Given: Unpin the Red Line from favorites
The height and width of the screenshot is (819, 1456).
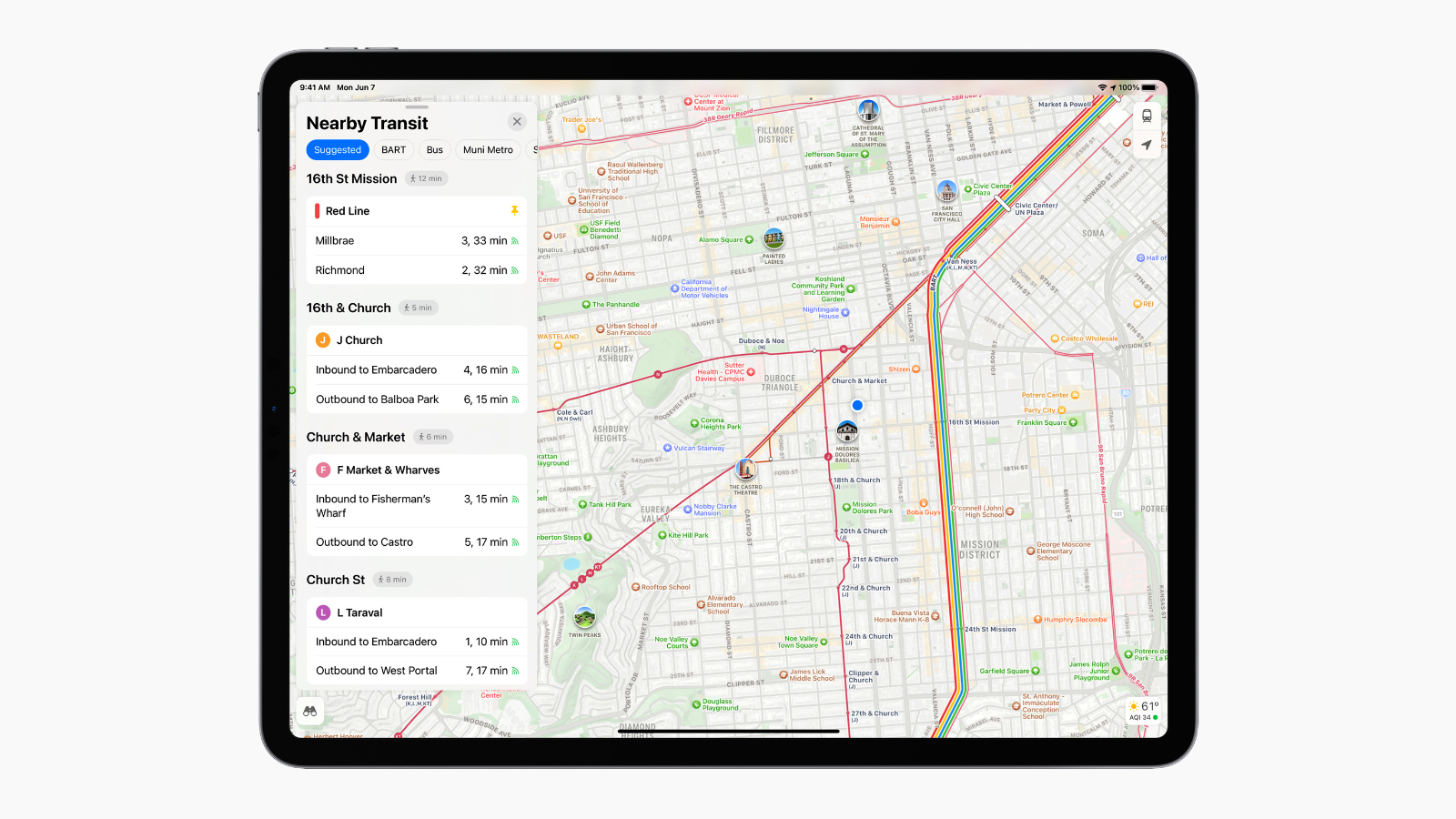Looking at the screenshot, I should tap(514, 210).
